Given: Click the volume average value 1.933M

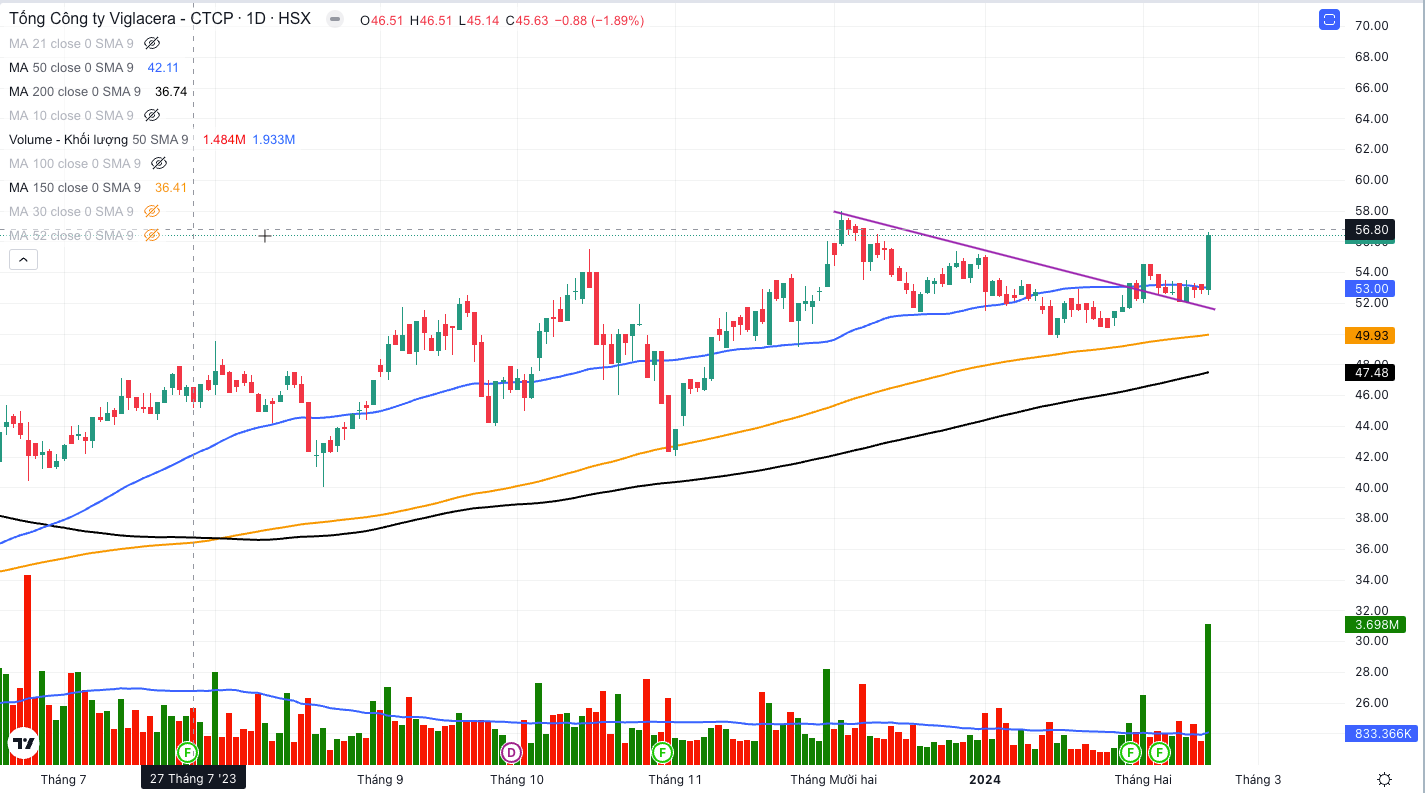Looking at the screenshot, I should coord(273,139).
